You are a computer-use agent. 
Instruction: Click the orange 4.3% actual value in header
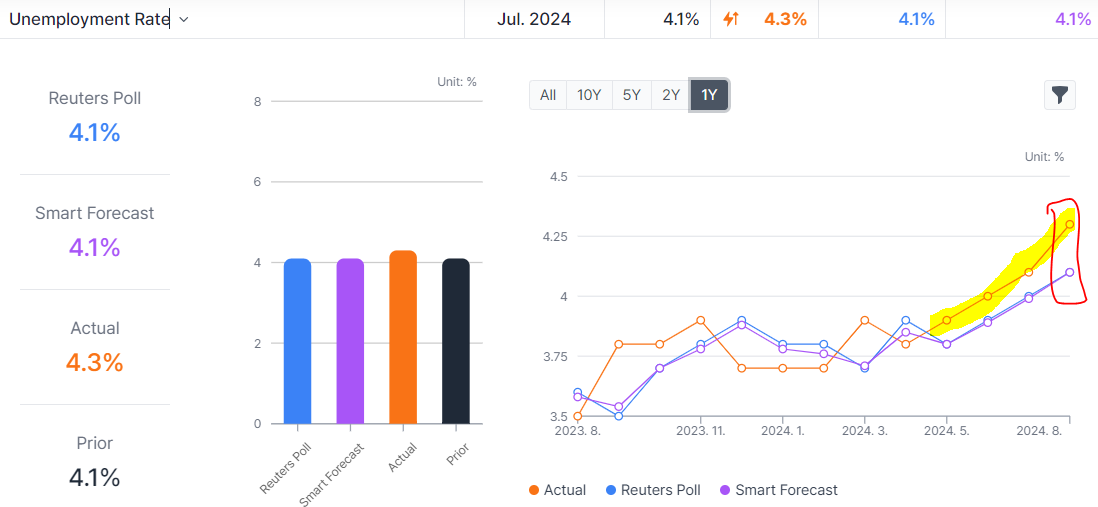point(785,19)
